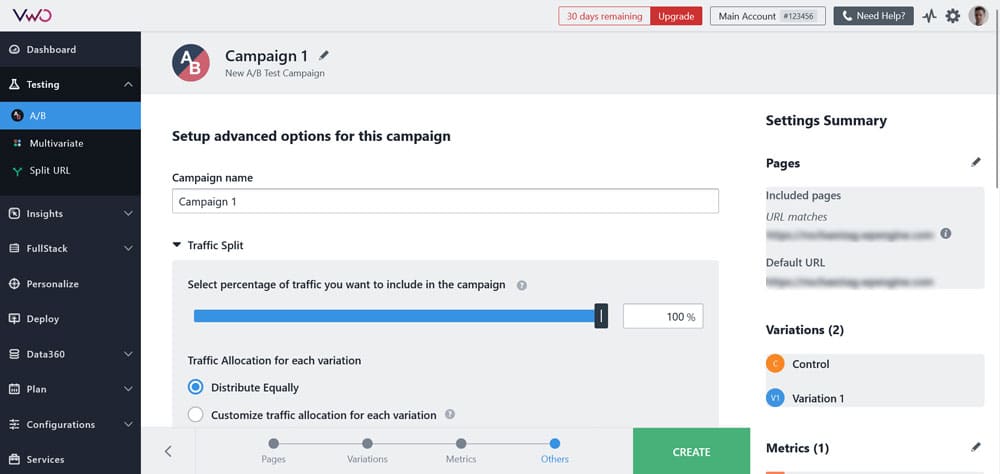Open Split URL testing in sidebar
The height and width of the screenshot is (474, 1000).
click(x=49, y=170)
